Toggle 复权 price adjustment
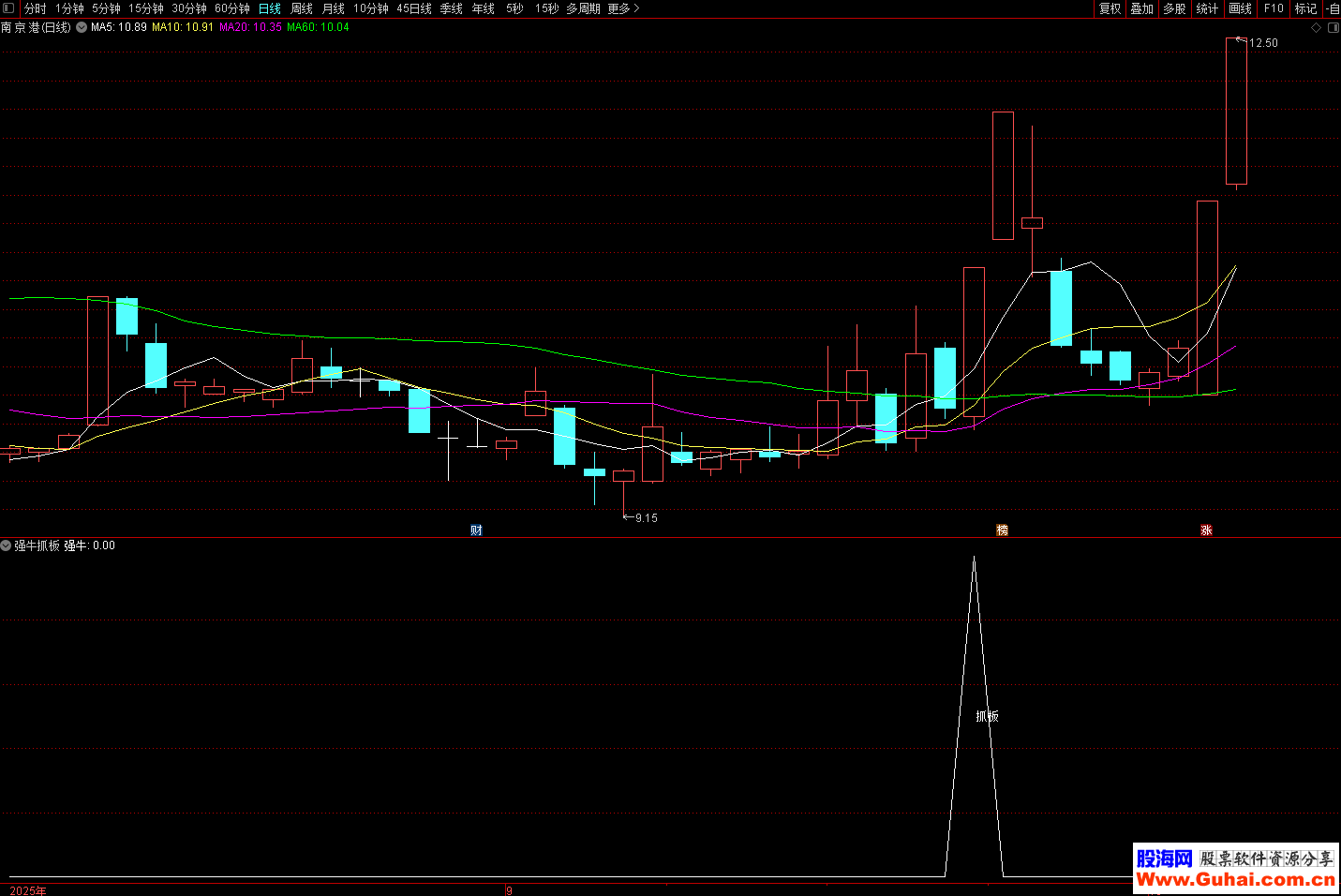The width and height of the screenshot is (1341, 896). [x=1110, y=8]
